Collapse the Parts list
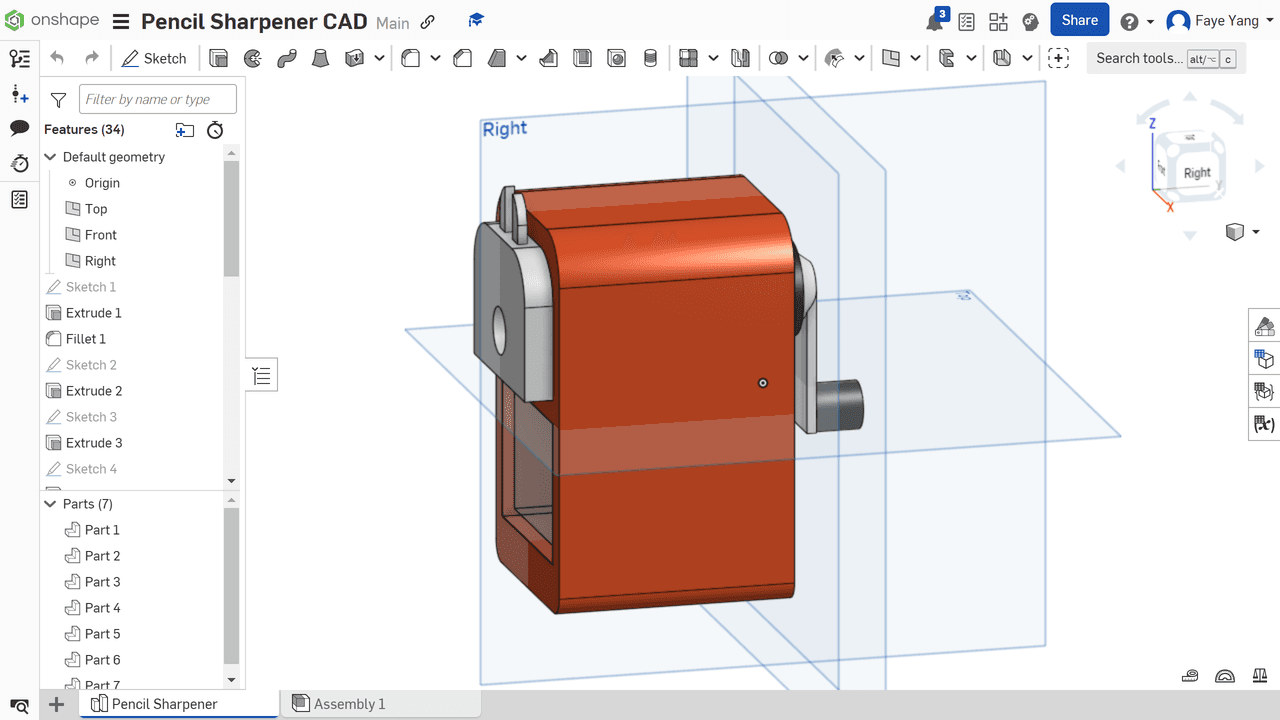 click(51, 504)
